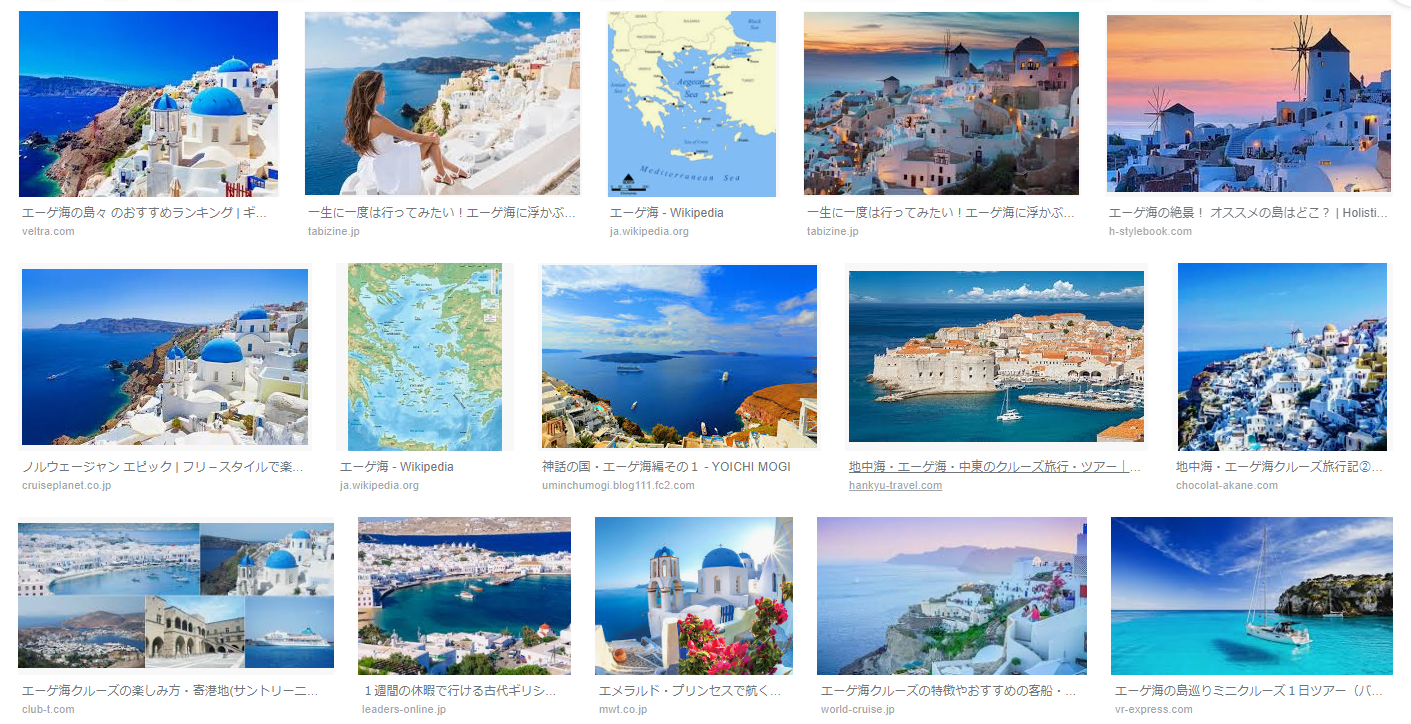This screenshot has height=724, width=1411.
Task: Open the woman in white dress image
Action: 442,103
